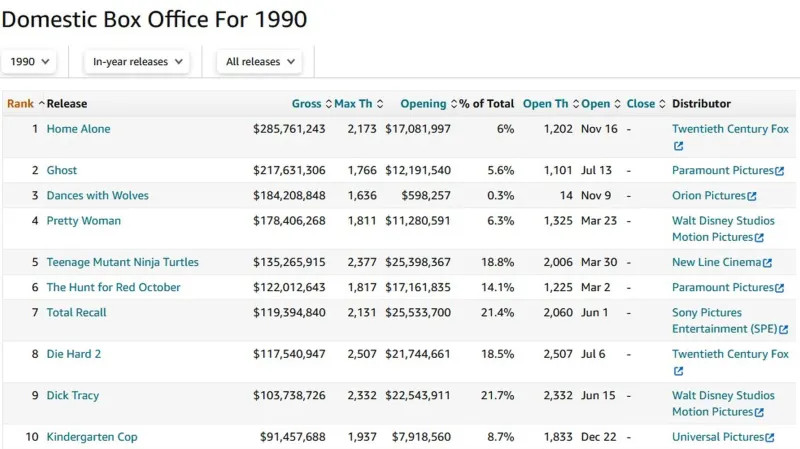The height and width of the screenshot is (449, 800).
Task: Click external link icon next to Orion Pictures
Action: (752, 196)
